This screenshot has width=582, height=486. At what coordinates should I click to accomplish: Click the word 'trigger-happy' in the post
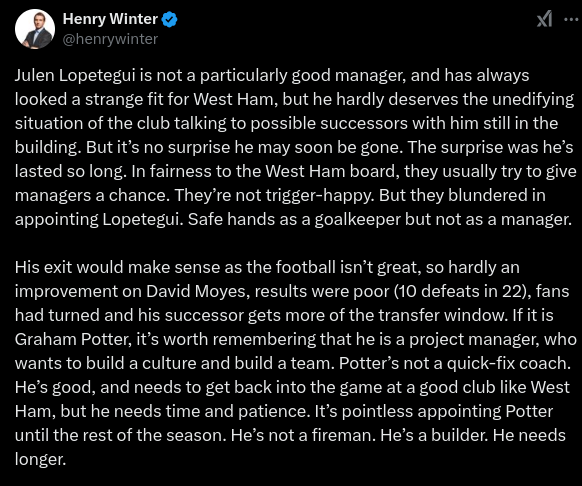(320, 195)
